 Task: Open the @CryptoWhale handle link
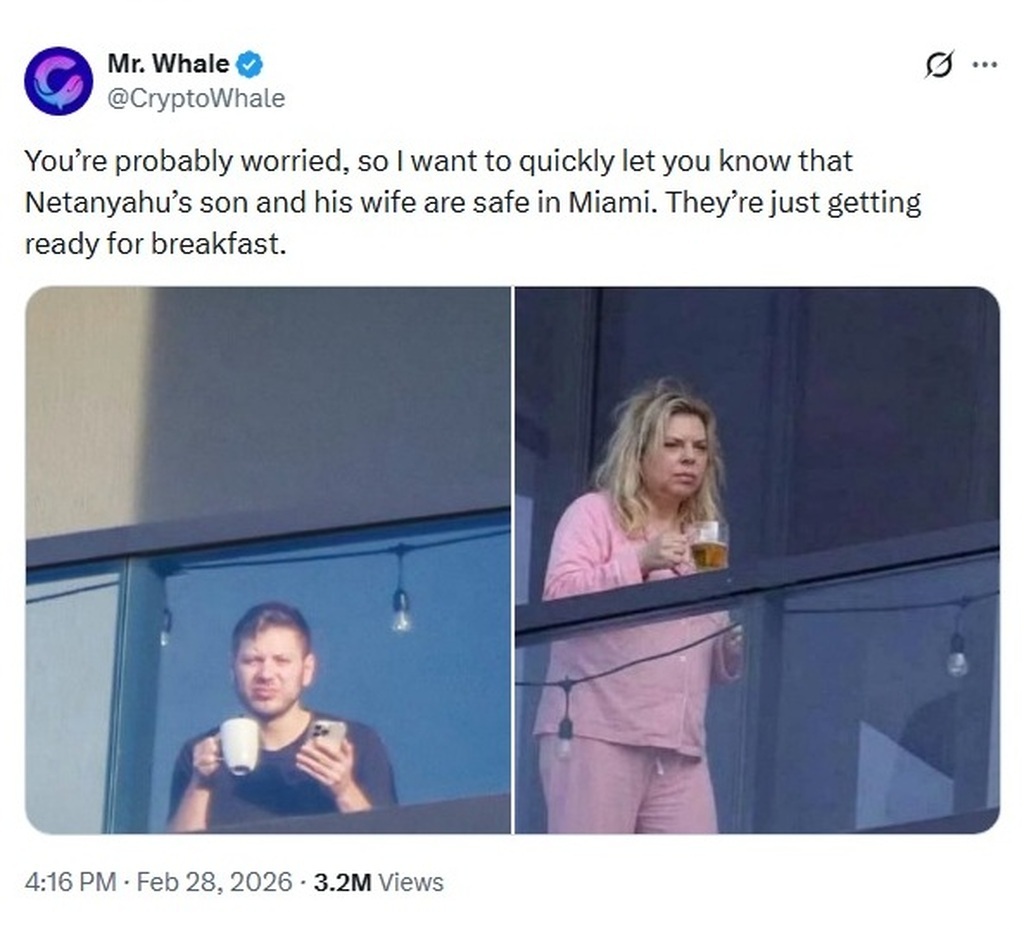(x=196, y=98)
